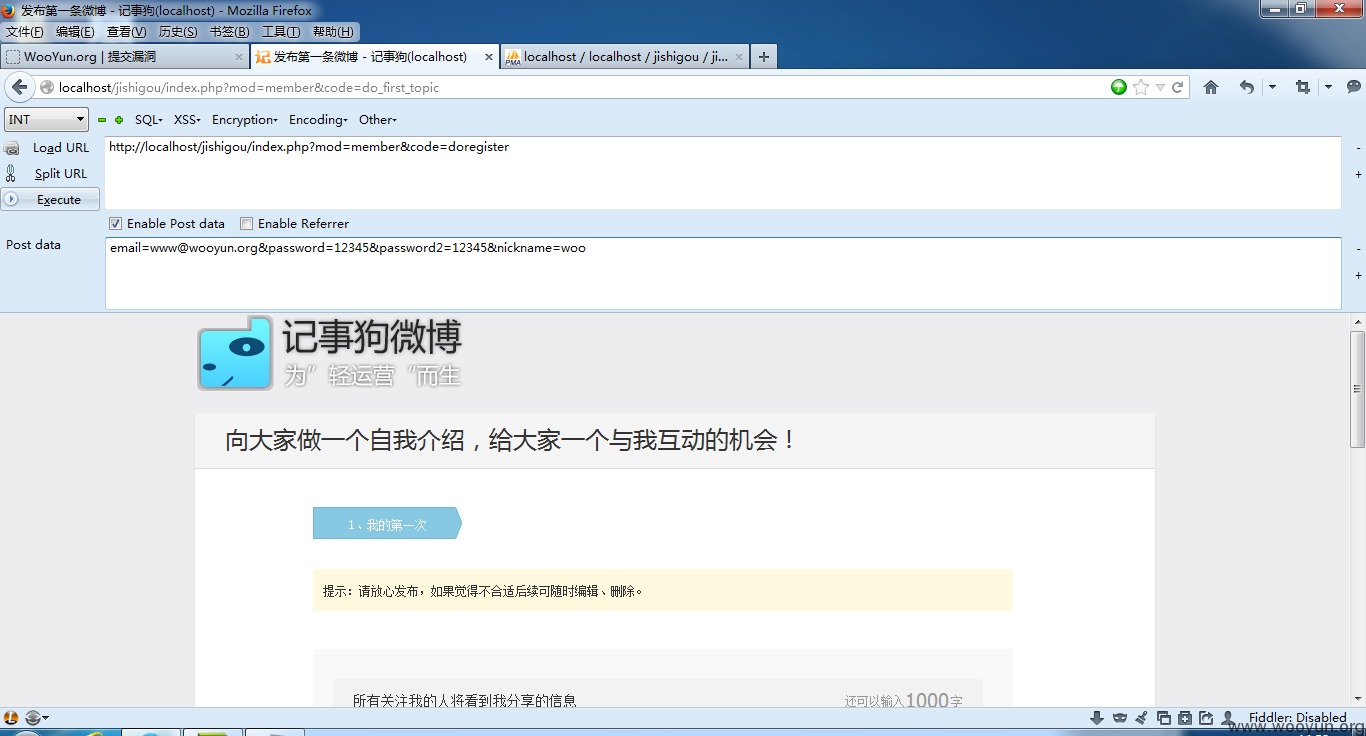Image resolution: width=1366 pixels, height=736 pixels.
Task: Shrink URL field with minus control
Action: [x=1358, y=148]
